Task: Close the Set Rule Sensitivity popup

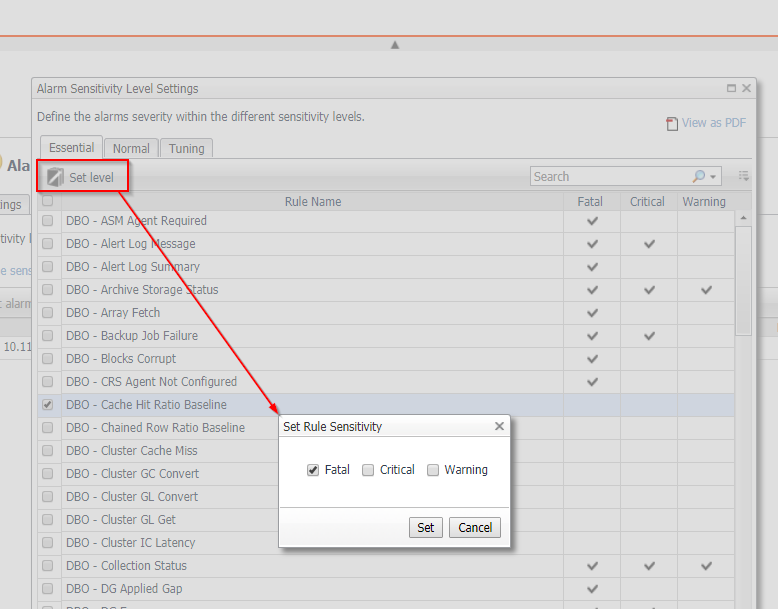Action: 499,426
